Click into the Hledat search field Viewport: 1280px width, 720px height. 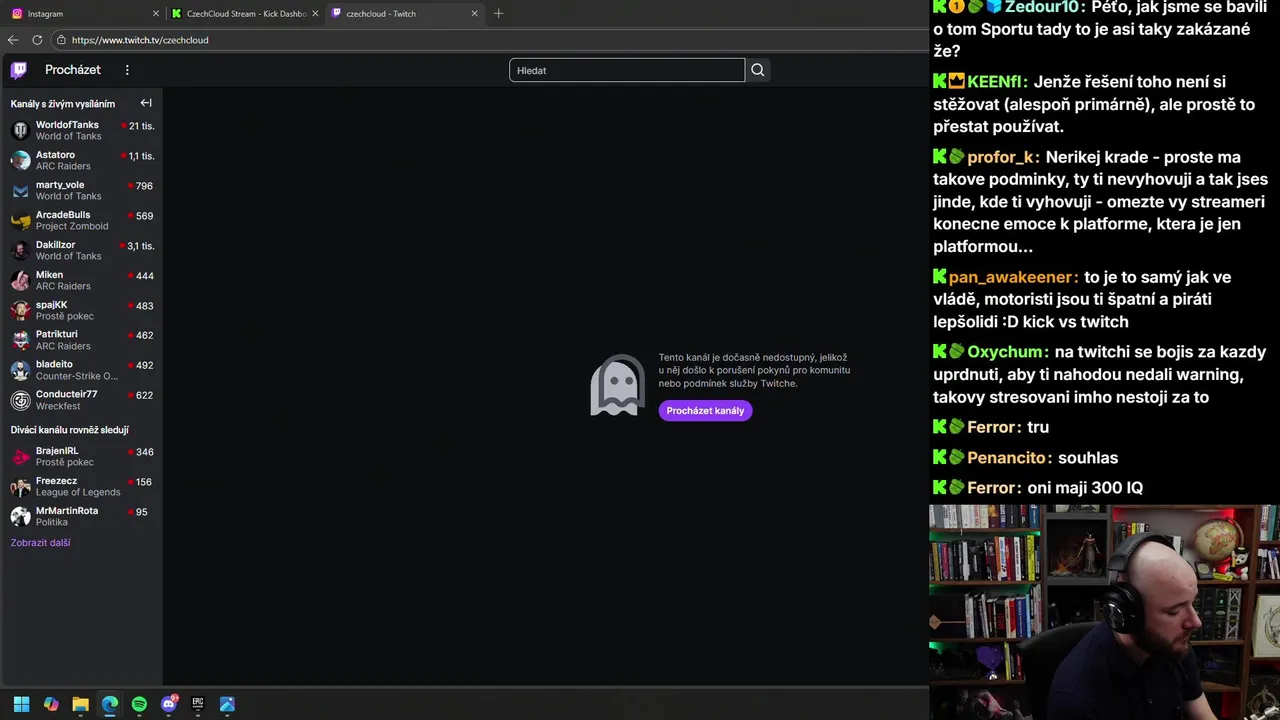click(627, 70)
